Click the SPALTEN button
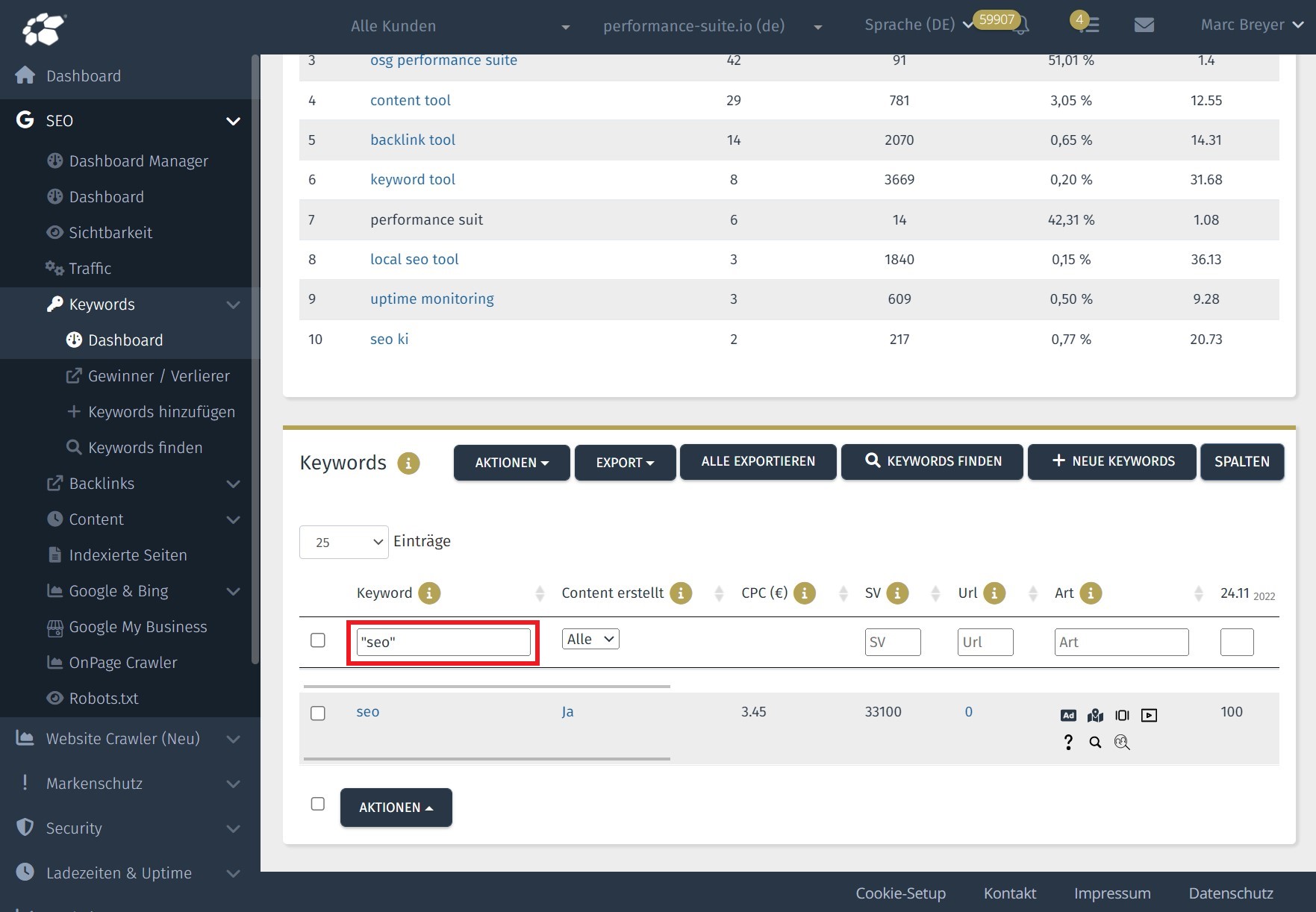 tap(1242, 462)
